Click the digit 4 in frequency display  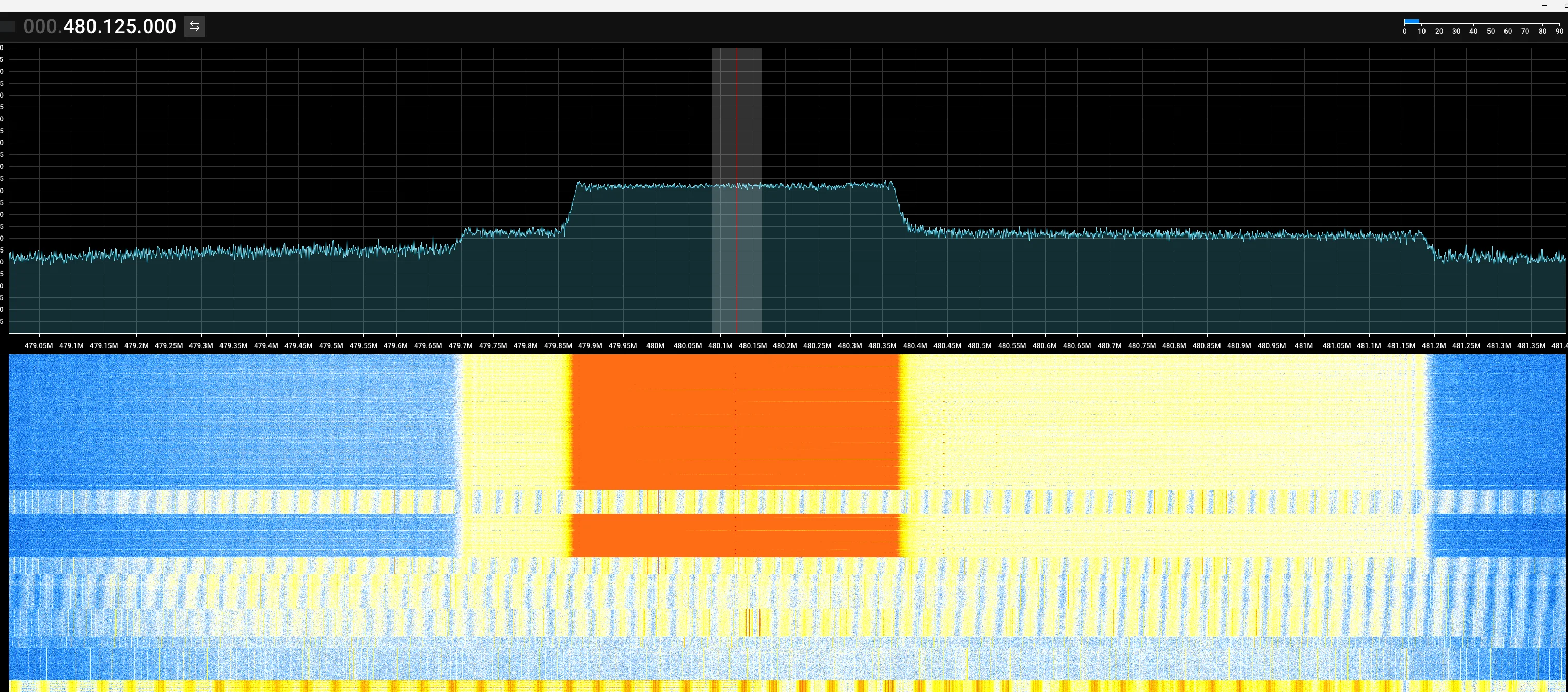(x=69, y=26)
